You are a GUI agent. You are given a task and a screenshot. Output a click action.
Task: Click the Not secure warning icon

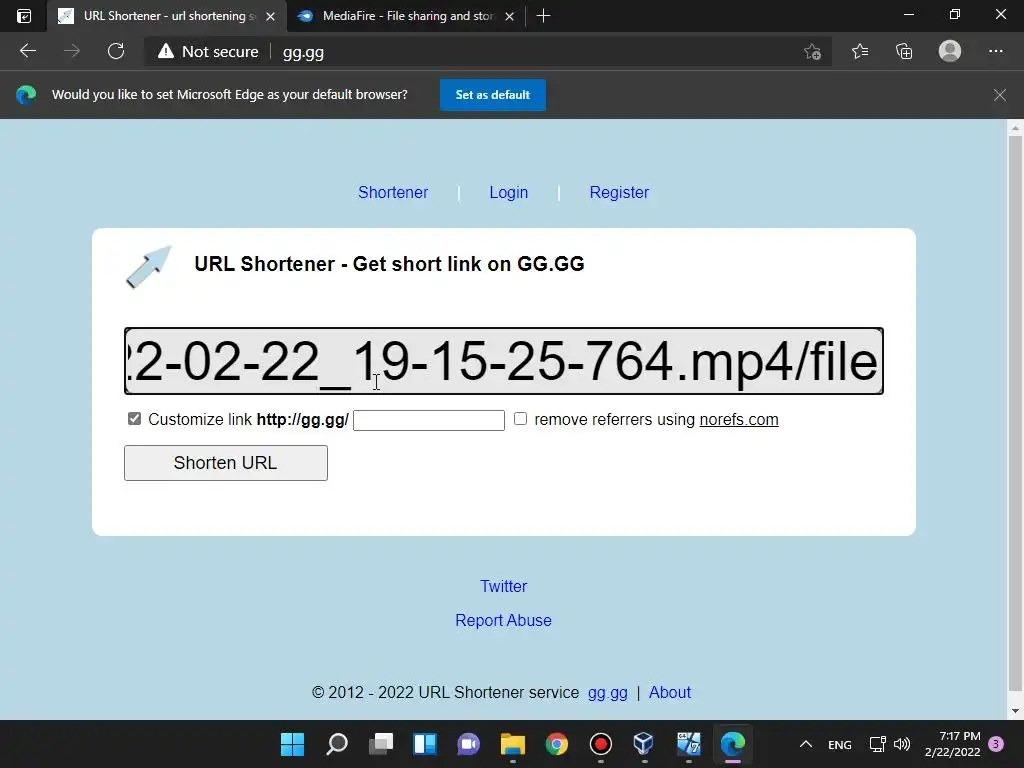[166, 51]
